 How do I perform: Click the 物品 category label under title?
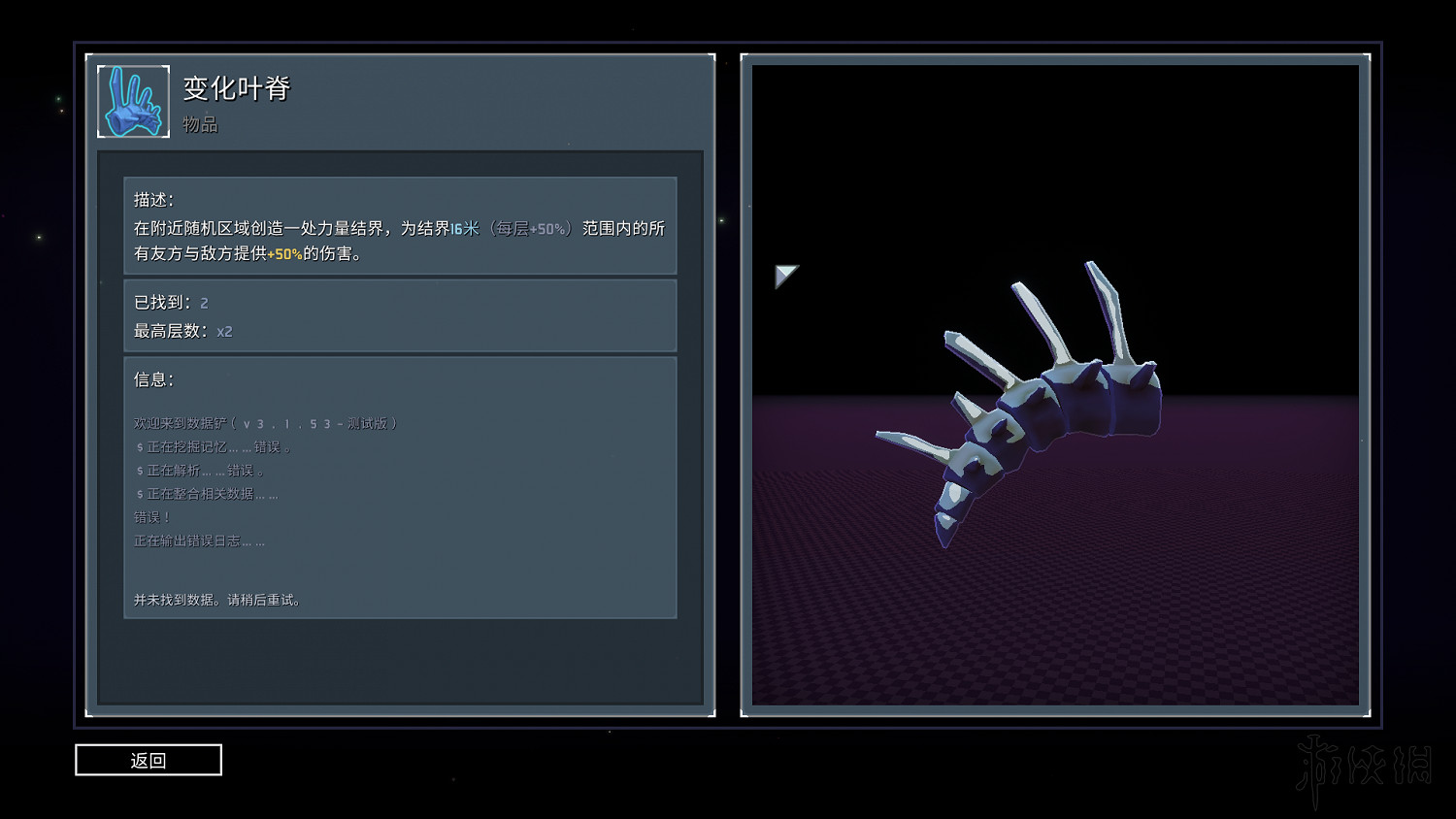200,124
